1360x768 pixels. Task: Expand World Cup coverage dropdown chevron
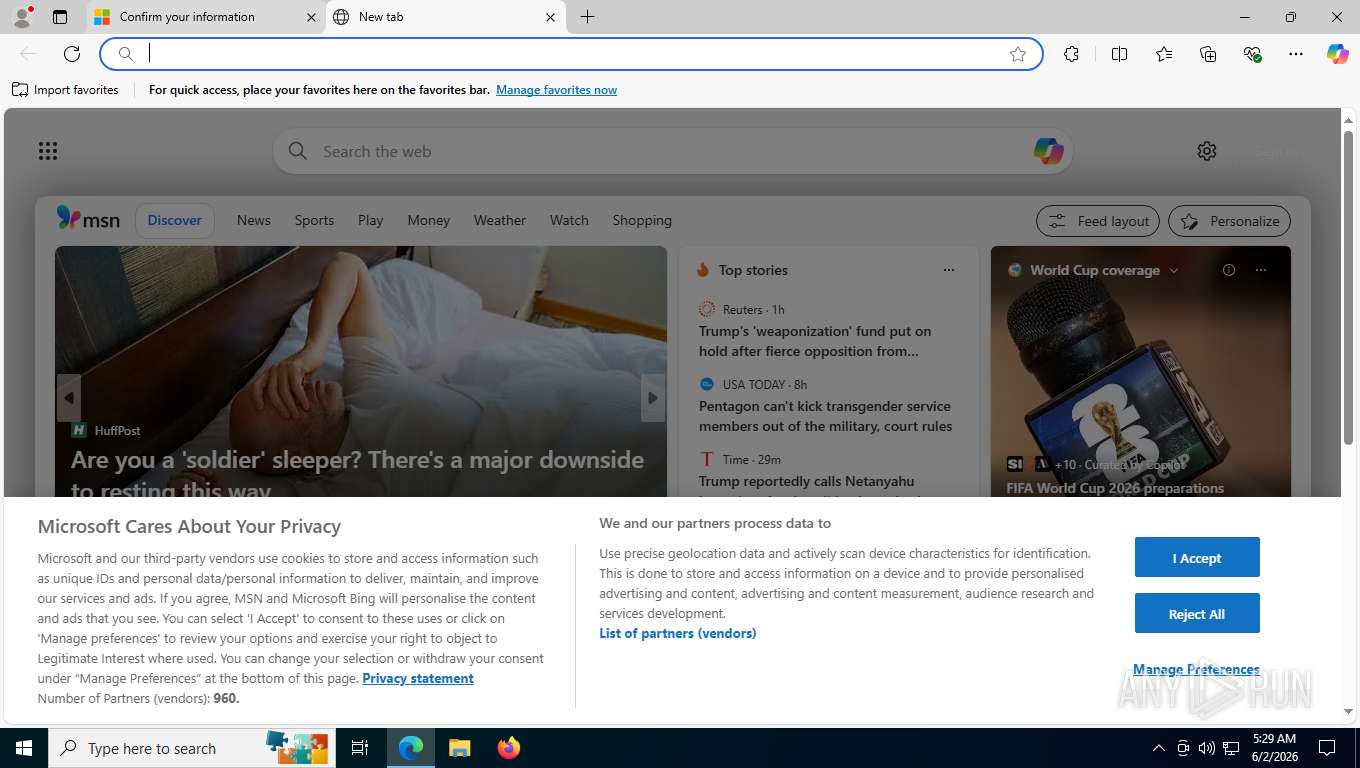pos(1174,270)
